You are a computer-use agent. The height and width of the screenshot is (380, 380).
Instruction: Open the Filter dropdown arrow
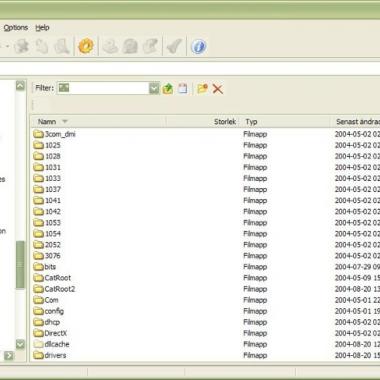154,88
